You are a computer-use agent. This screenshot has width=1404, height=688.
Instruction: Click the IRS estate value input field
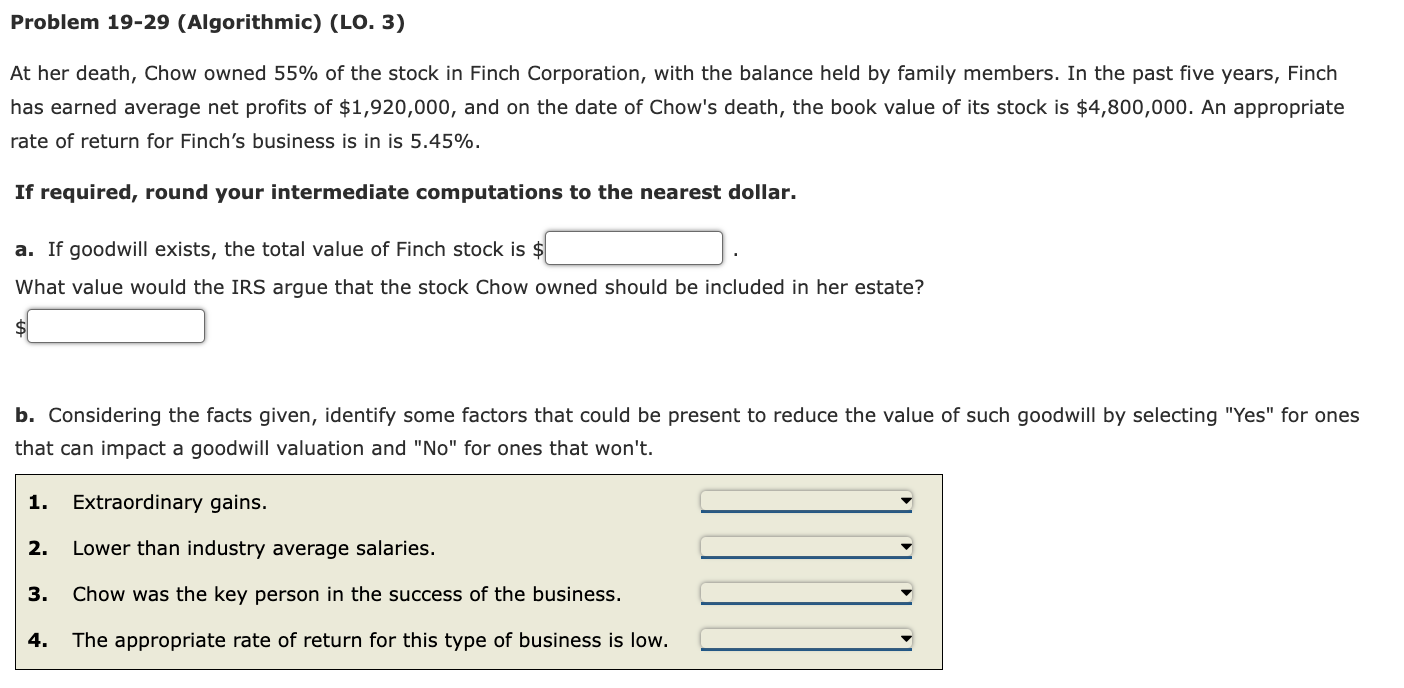click(x=116, y=325)
